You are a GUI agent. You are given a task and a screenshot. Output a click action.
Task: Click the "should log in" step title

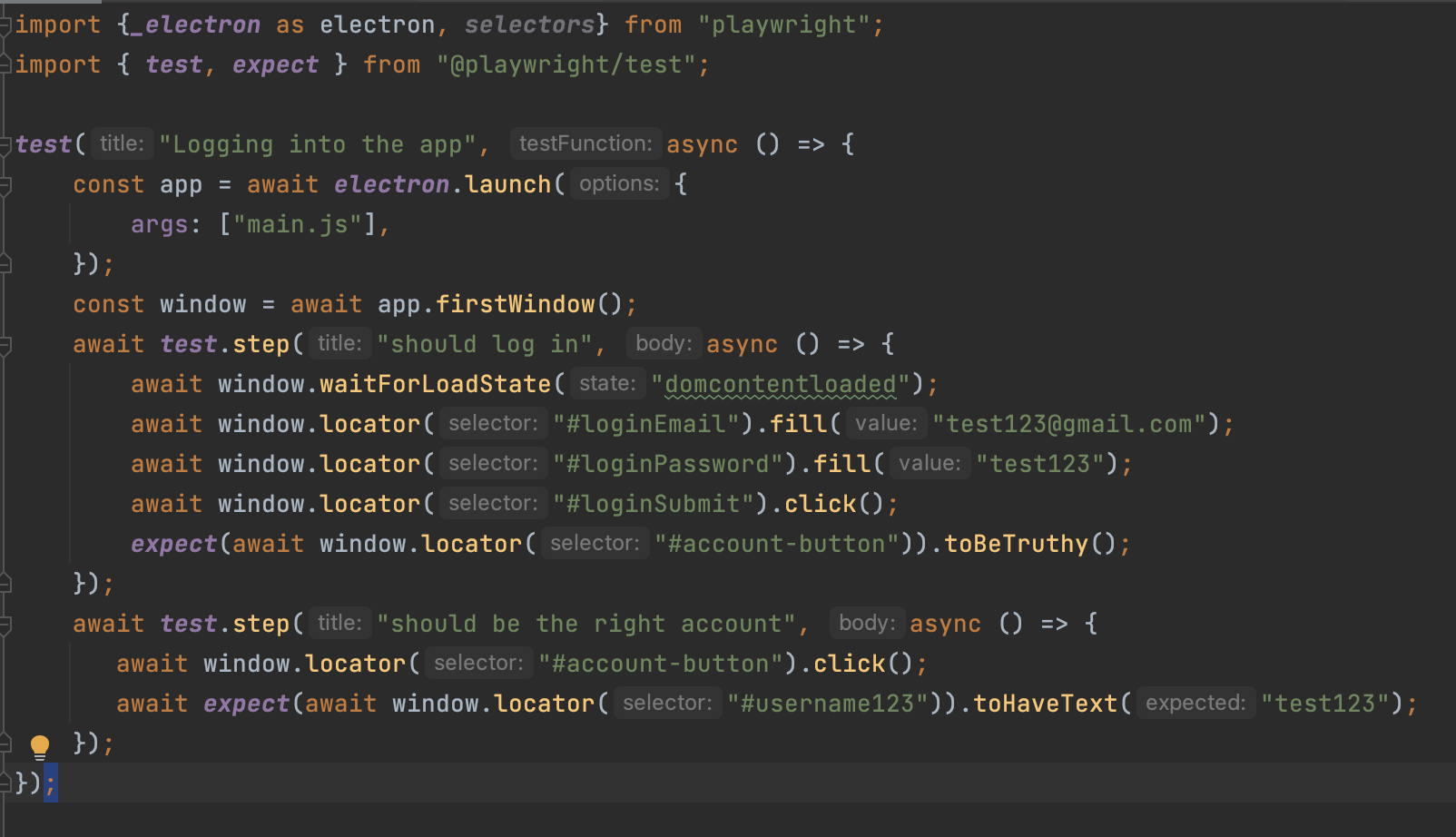[x=485, y=344]
